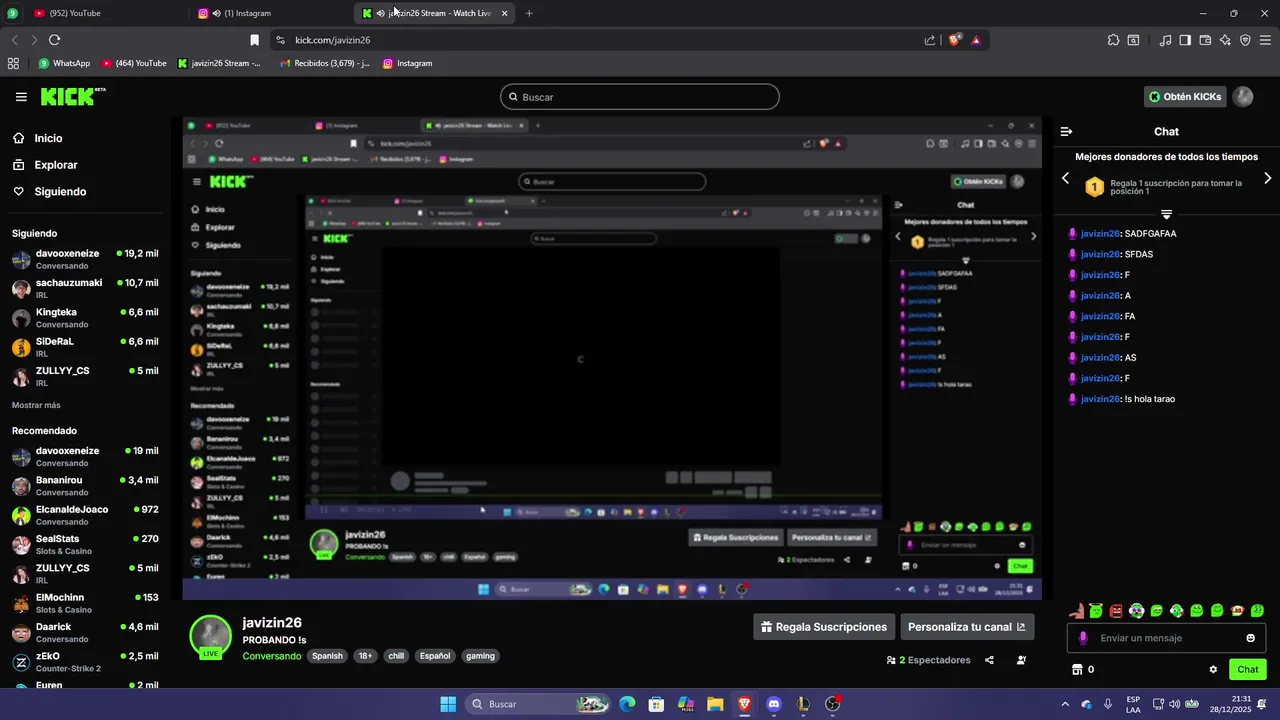The height and width of the screenshot is (720, 1280).
Task: Open the Windows Start menu
Action: pyautogui.click(x=448, y=704)
